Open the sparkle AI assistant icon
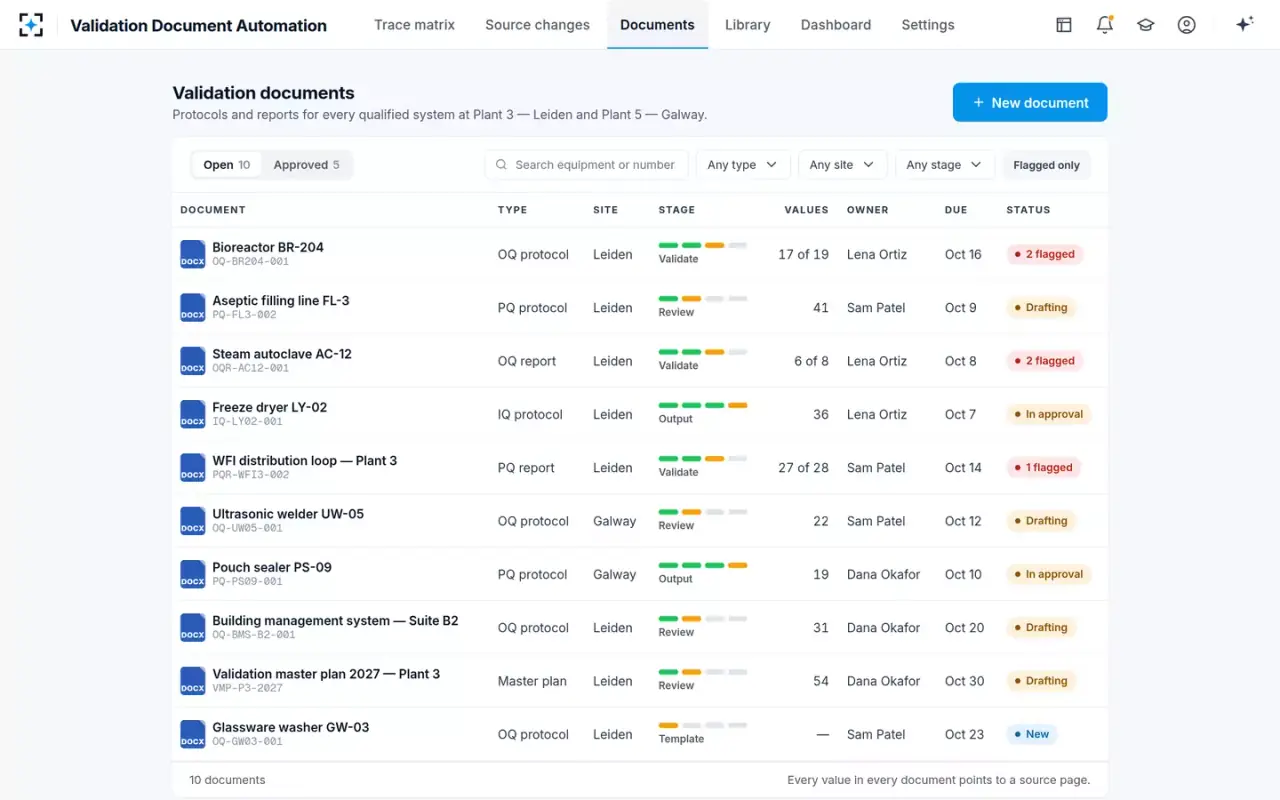 1245,25
